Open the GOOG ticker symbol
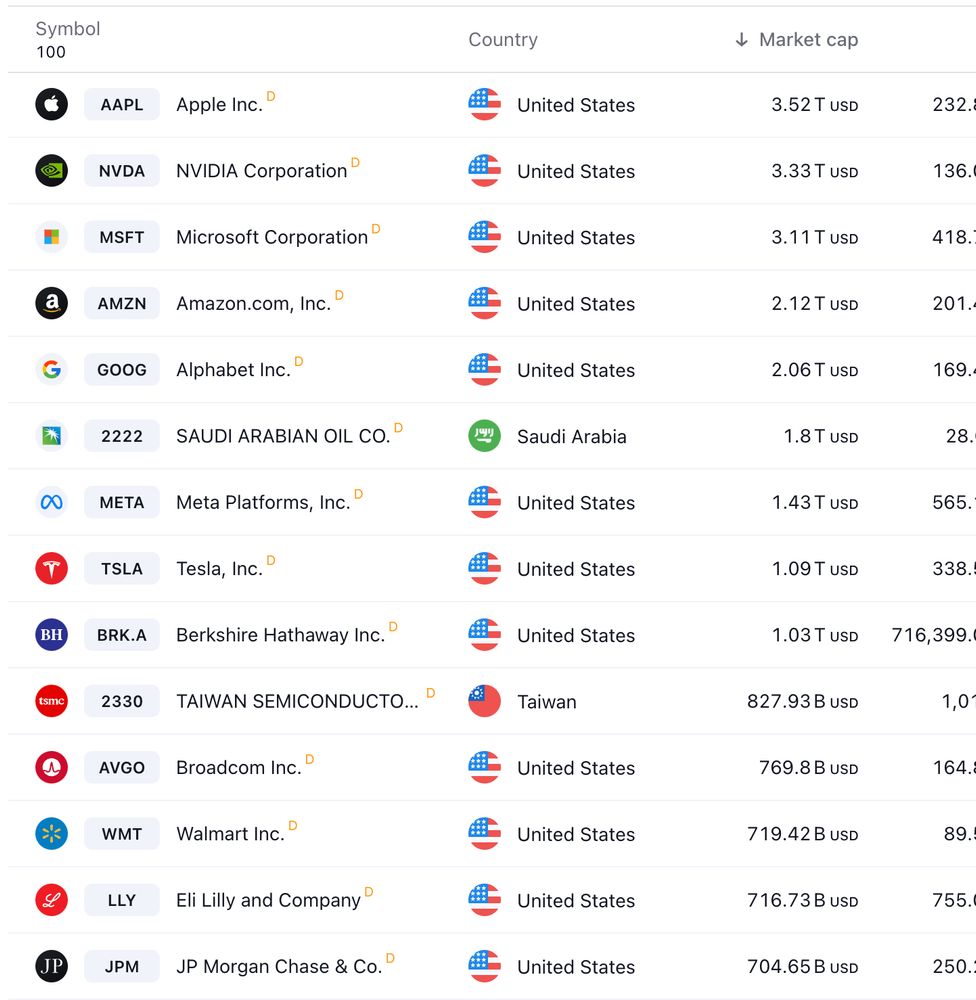 click(122, 370)
